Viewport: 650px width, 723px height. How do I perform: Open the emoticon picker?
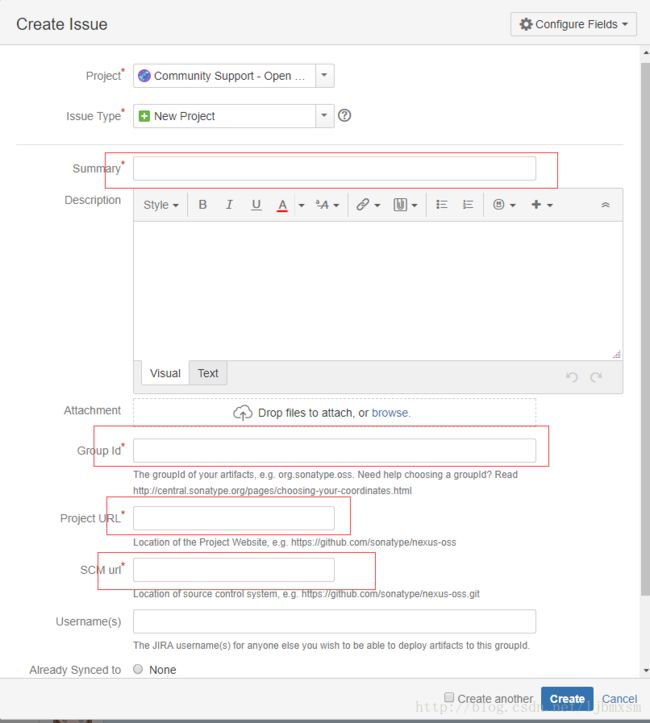click(504, 205)
